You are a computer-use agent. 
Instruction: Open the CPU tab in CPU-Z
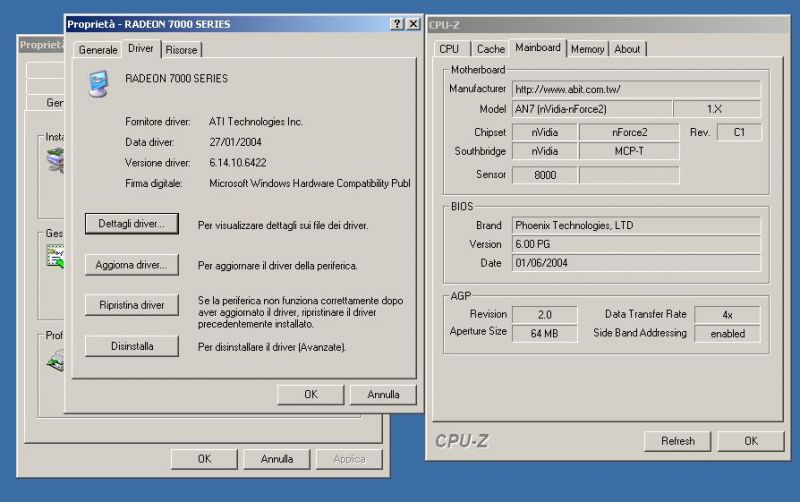pos(449,49)
